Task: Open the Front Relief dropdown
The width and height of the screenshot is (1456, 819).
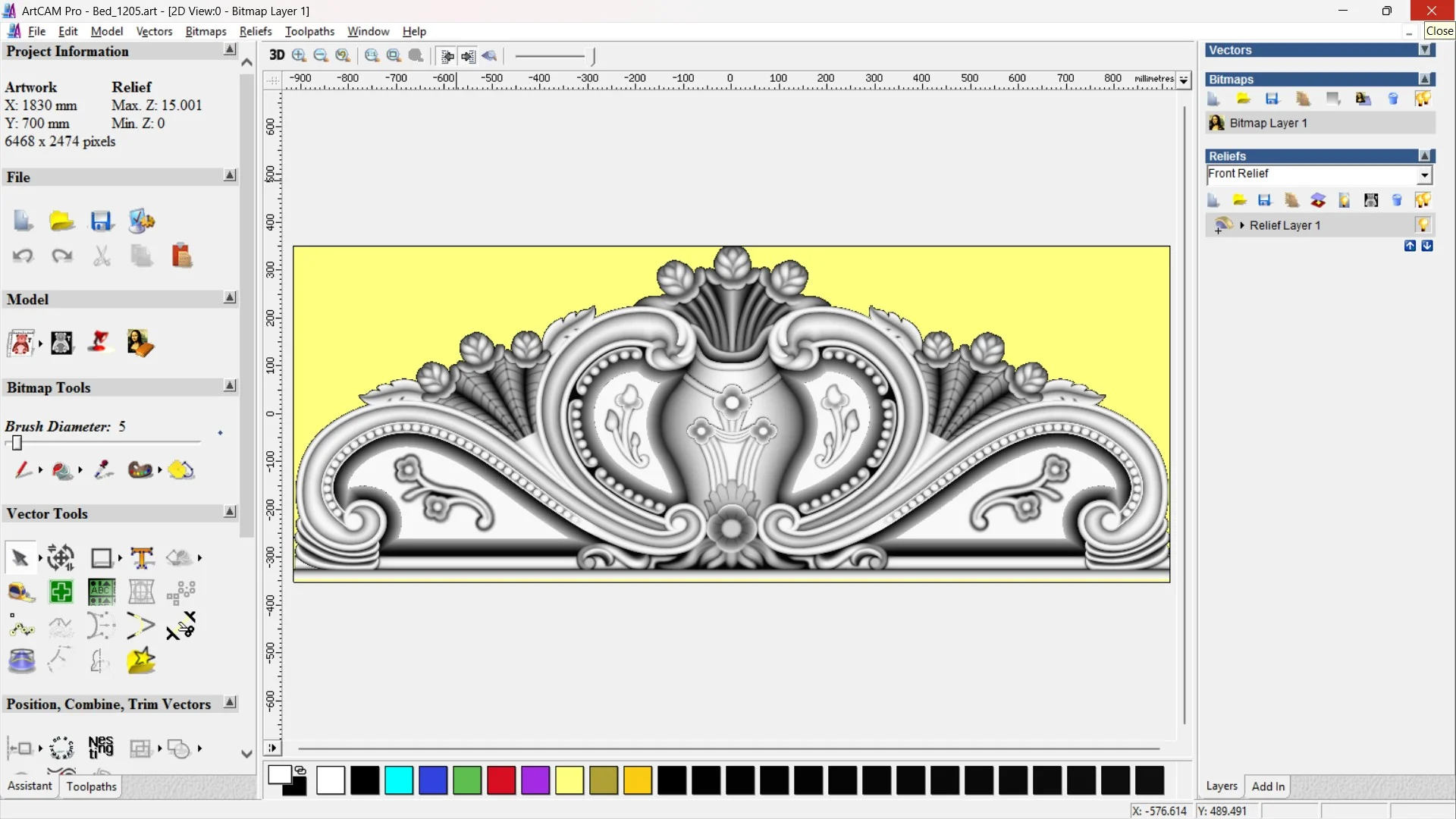Action: (1424, 175)
